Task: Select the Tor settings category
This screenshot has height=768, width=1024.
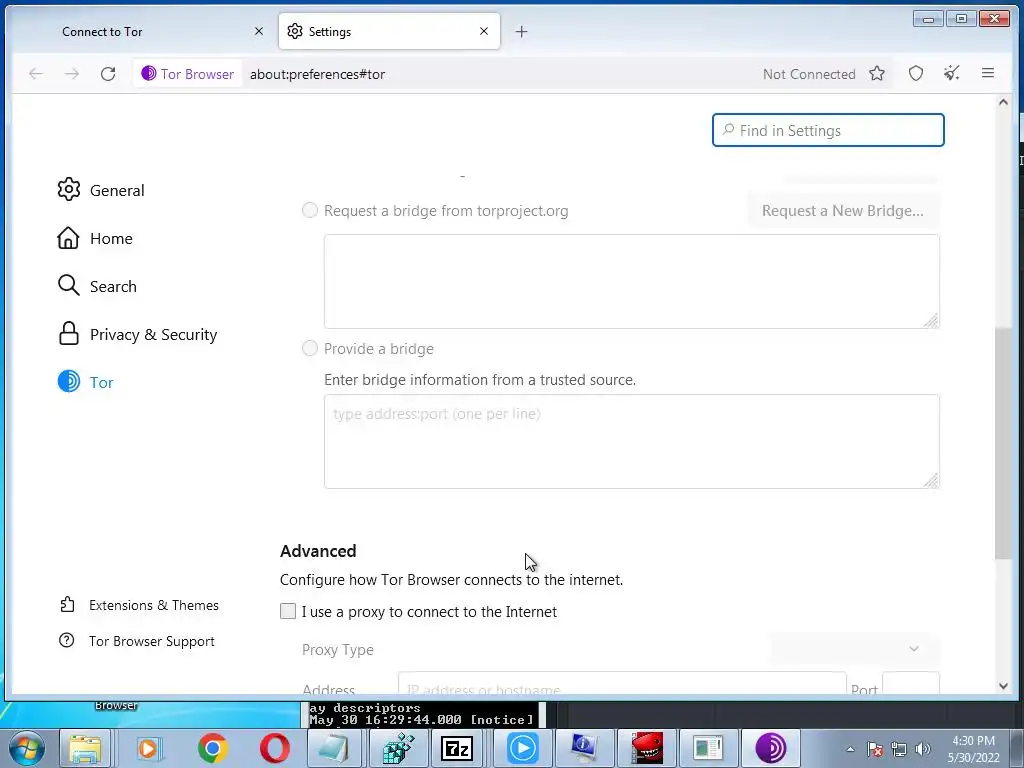Action: point(86,382)
